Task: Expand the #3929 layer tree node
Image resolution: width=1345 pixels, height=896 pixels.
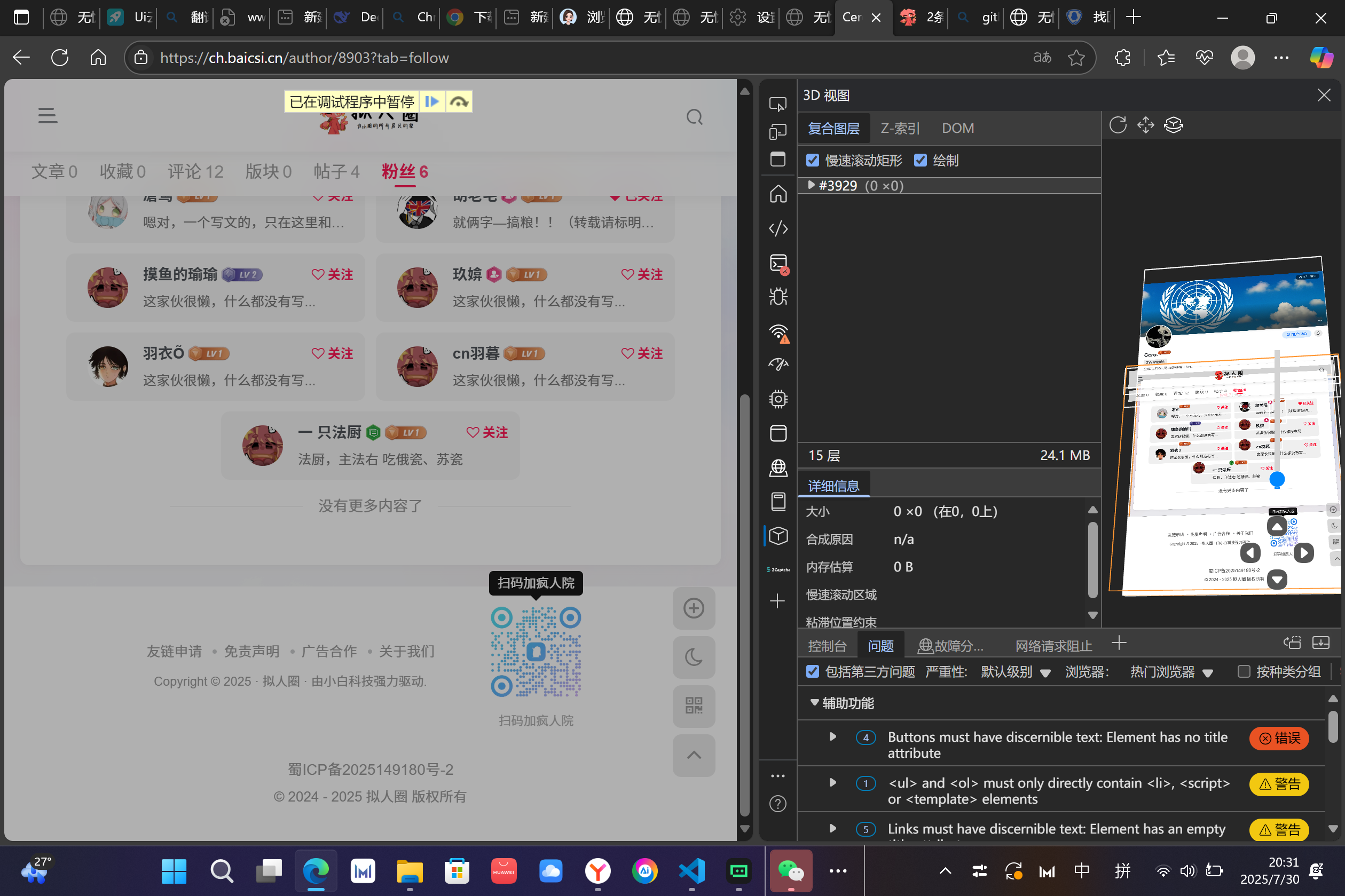Action: [811, 185]
